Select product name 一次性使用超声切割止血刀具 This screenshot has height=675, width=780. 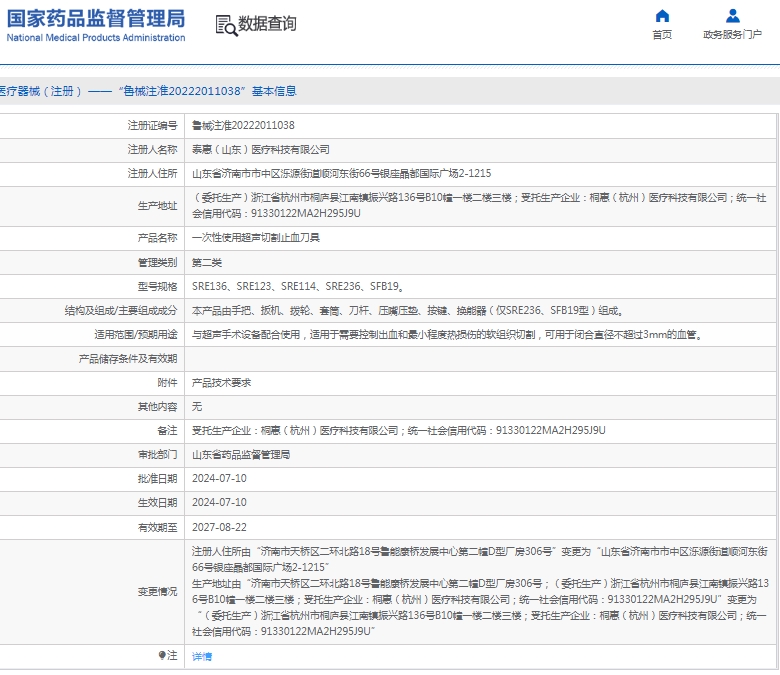click(x=256, y=238)
